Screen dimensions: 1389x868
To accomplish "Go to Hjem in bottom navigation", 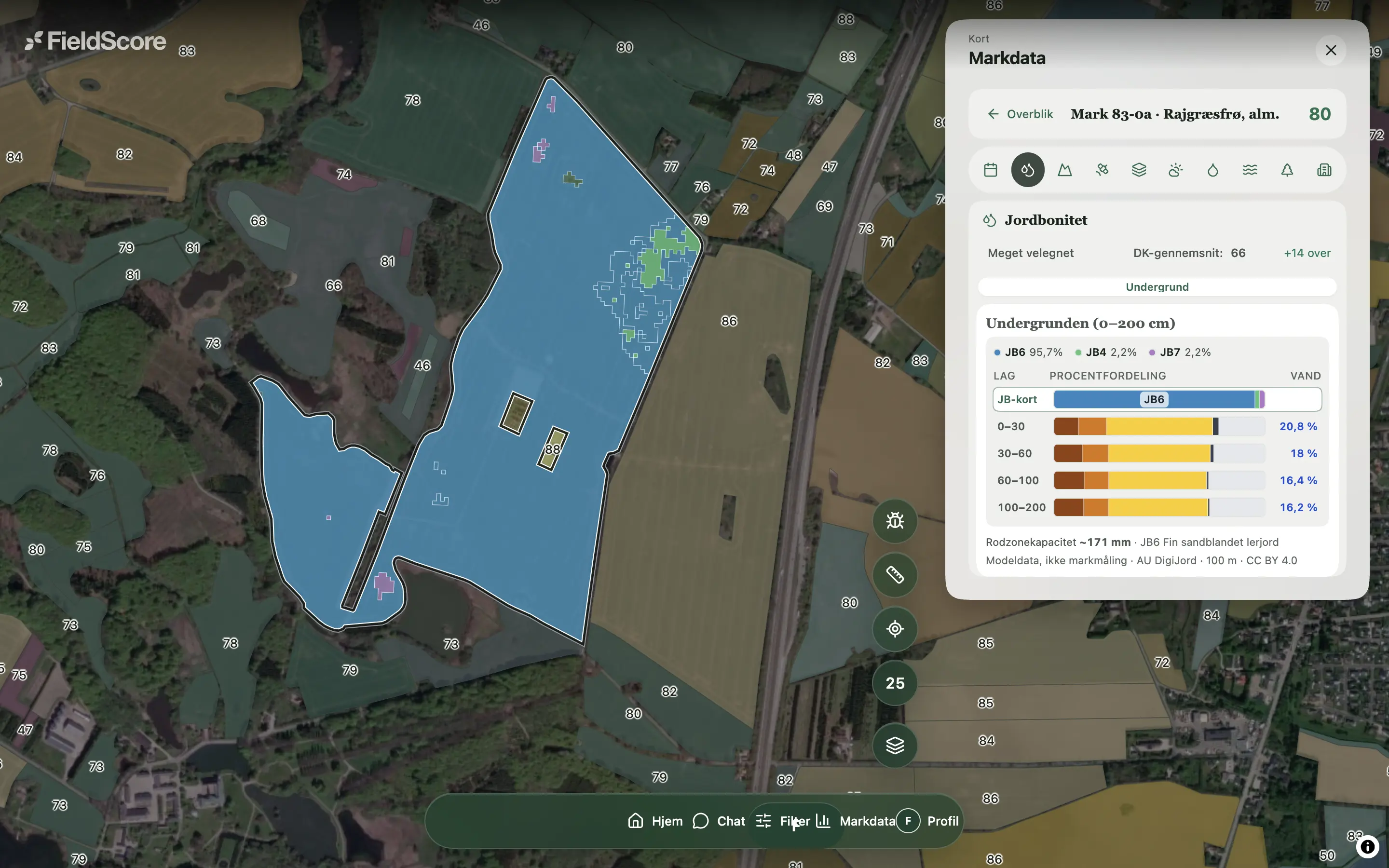I will point(655,821).
